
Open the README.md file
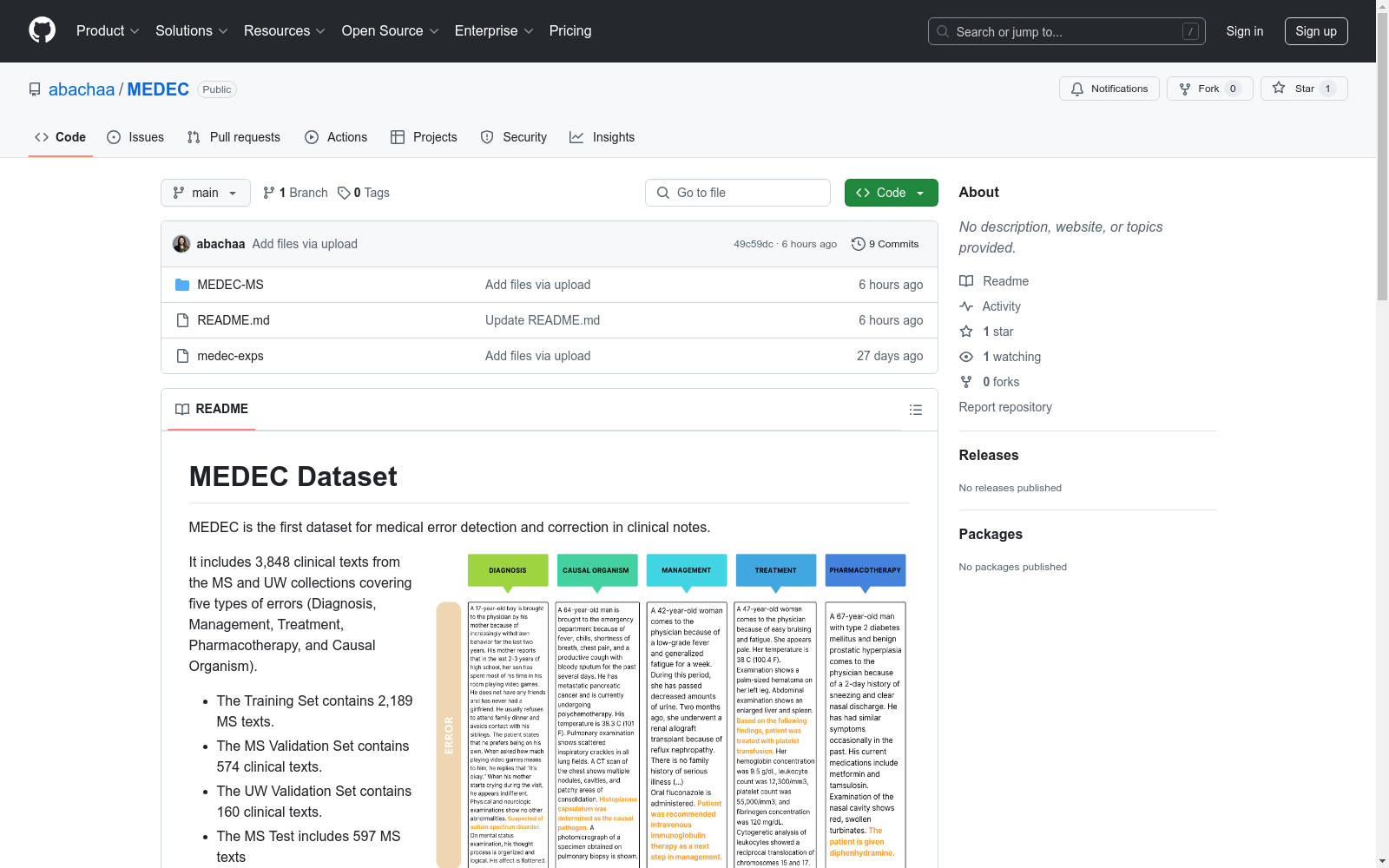234,320
